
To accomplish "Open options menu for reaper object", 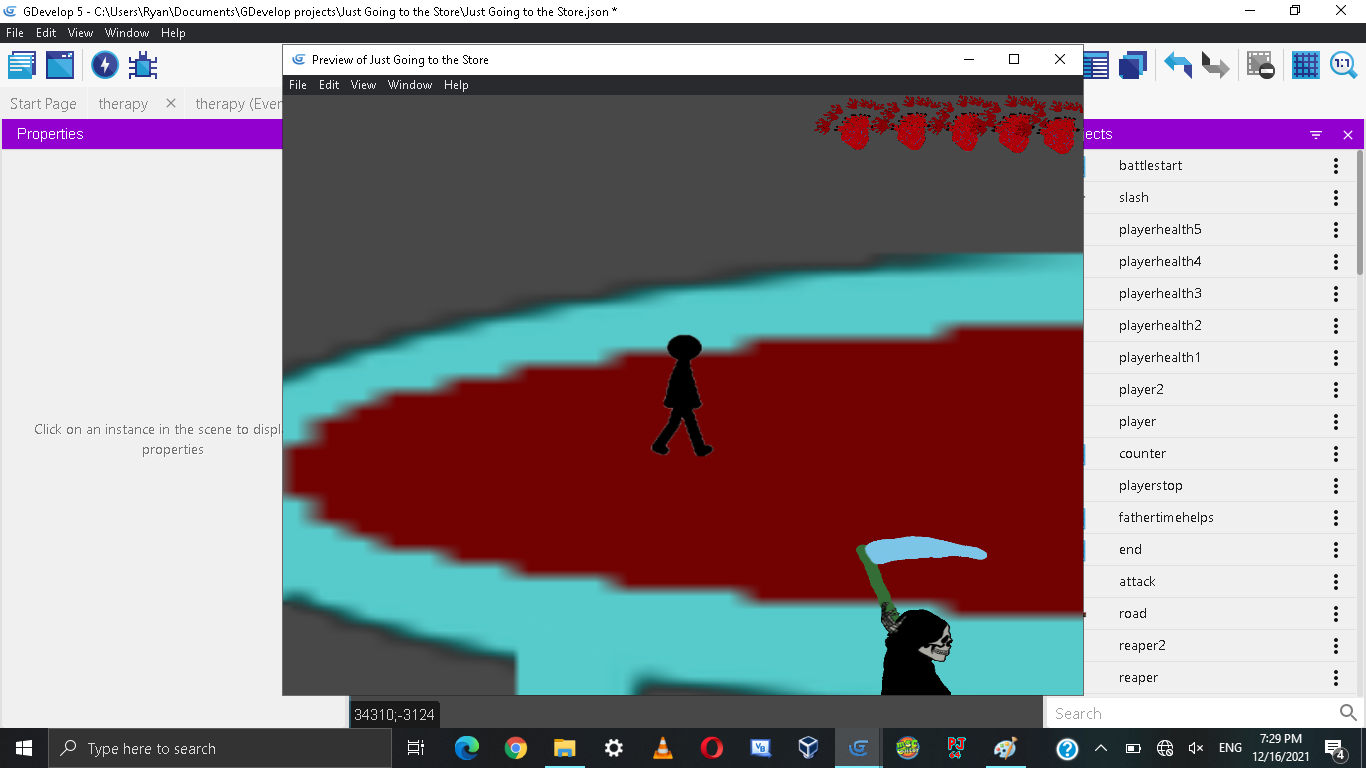I will 1336,678.
